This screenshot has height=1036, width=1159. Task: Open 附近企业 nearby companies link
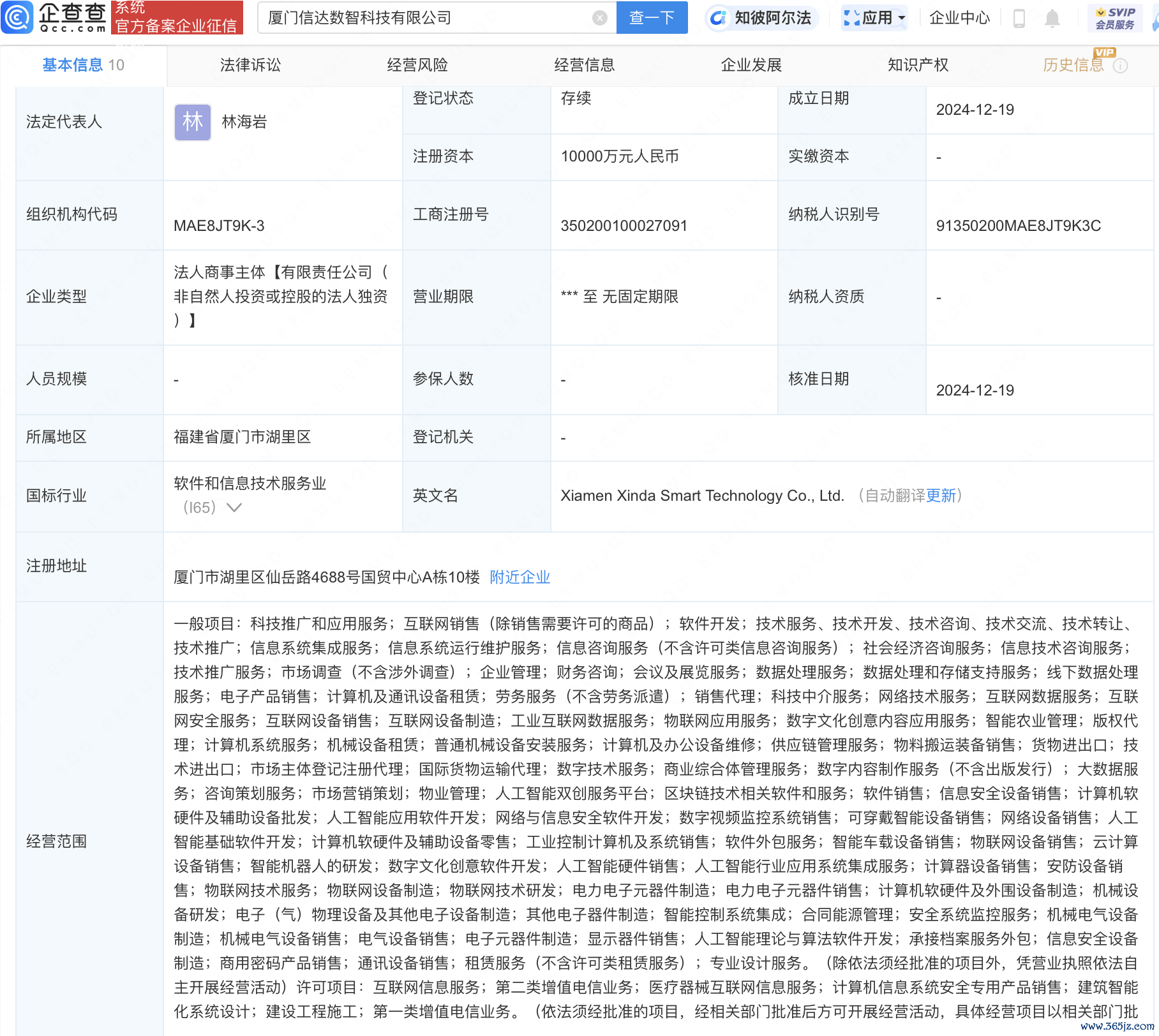pyautogui.click(x=520, y=577)
